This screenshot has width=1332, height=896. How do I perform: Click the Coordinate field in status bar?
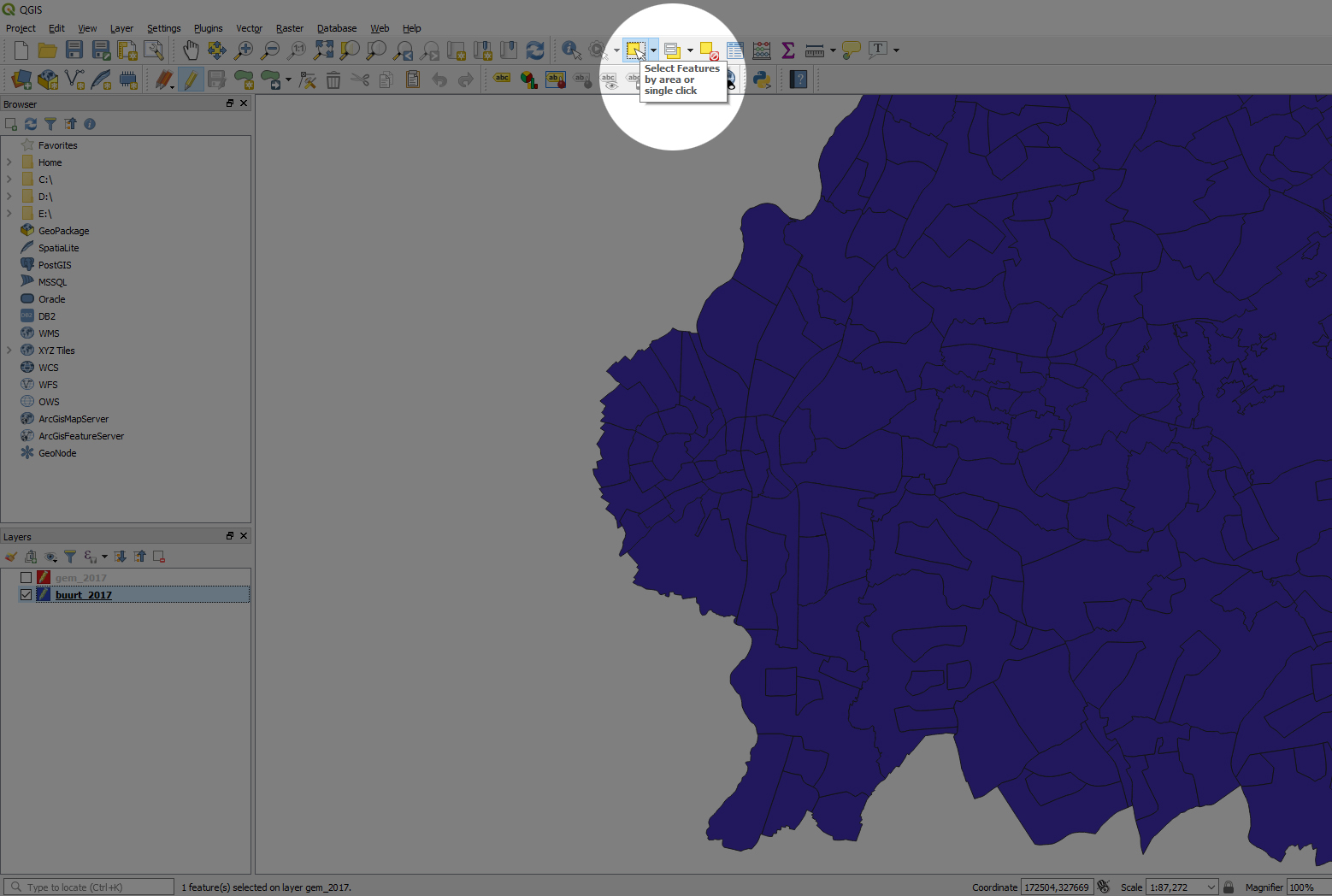coord(1057,887)
